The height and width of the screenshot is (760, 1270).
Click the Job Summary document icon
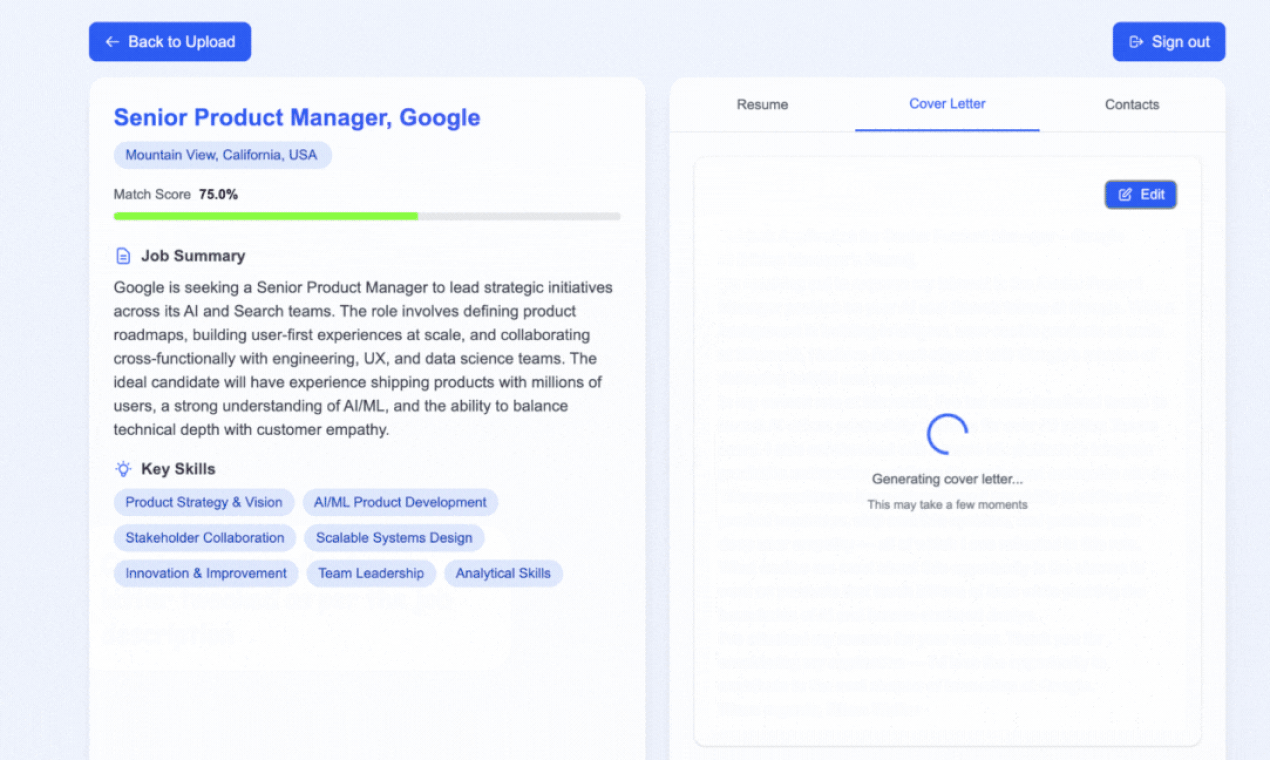123,256
